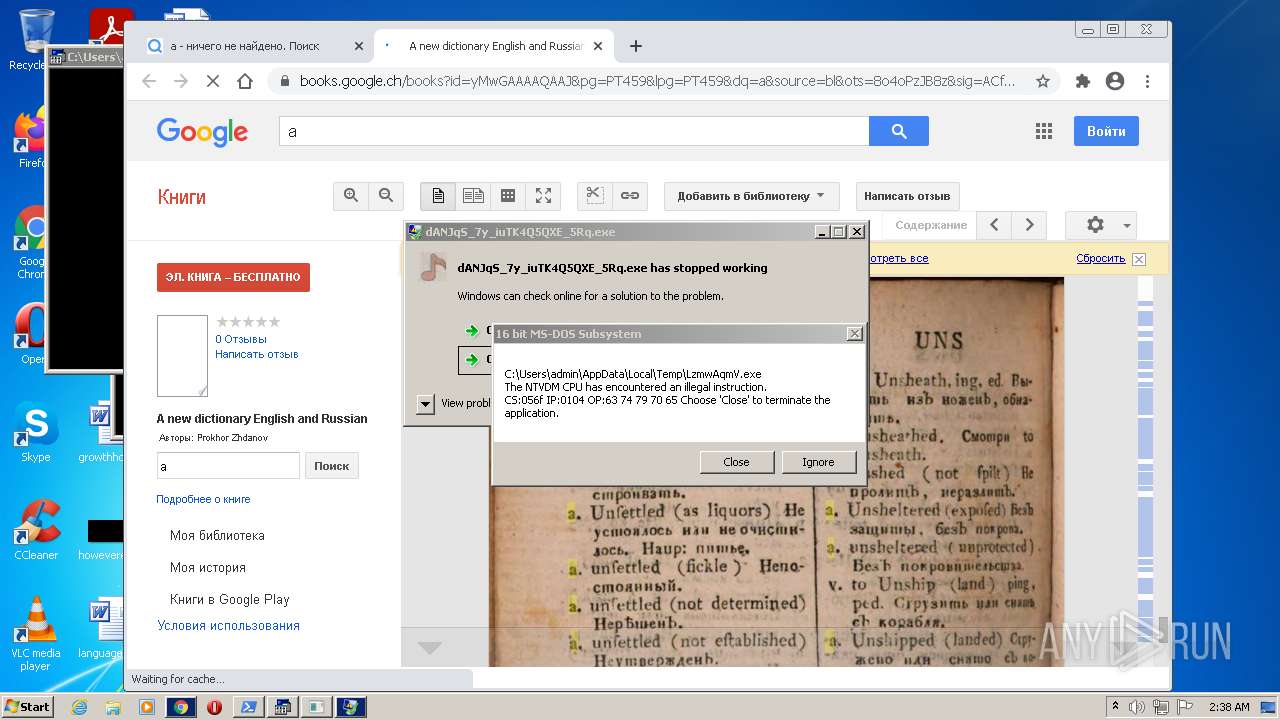
Task: Bookmark this page with star icon
Action: (x=1043, y=81)
